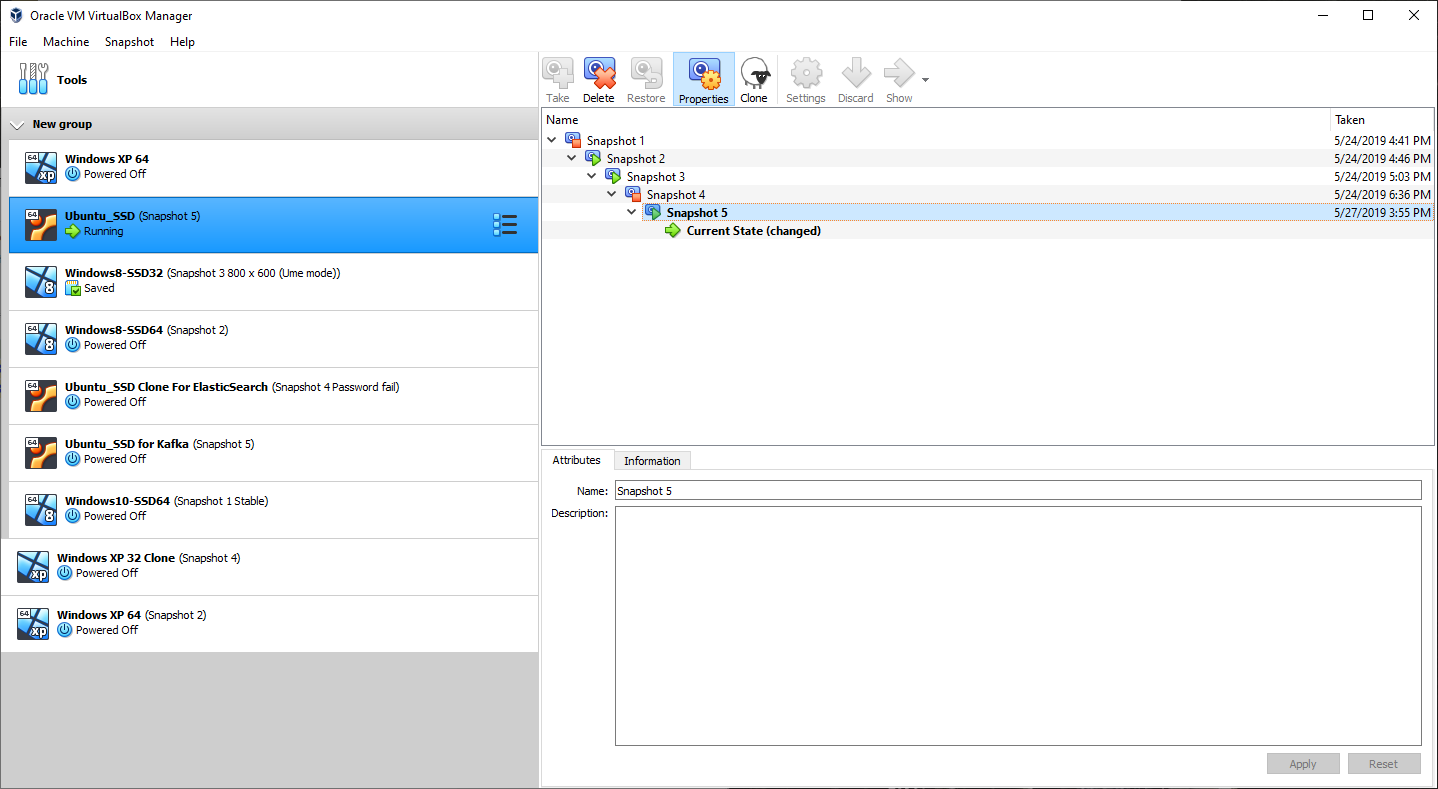Viewport: 1438px width, 789px height.
Task: Collapse the Snapshot 4 tree node
Action: (x=612, y=194)
